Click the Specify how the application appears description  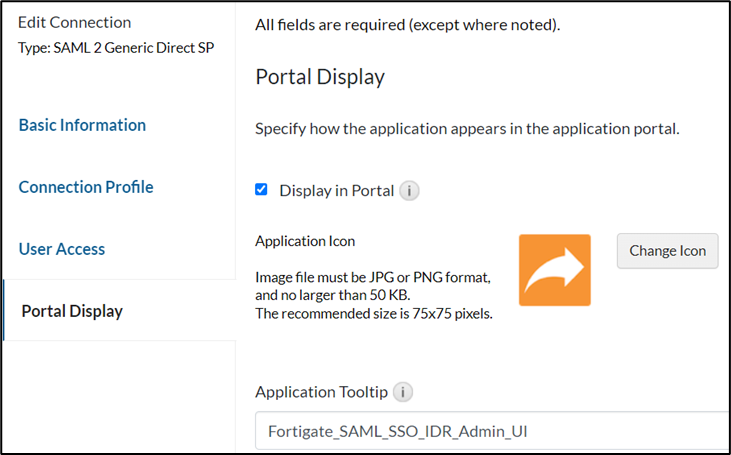point(467,129)
